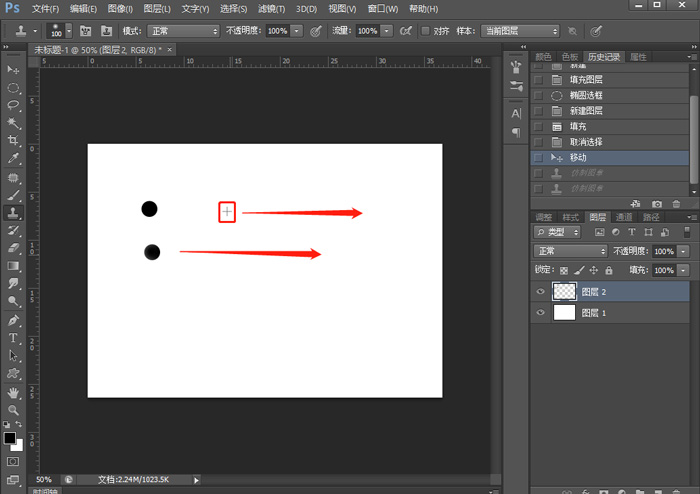700x494 pixels.
Task: Select the Pen tool
Action: [13, 320]
